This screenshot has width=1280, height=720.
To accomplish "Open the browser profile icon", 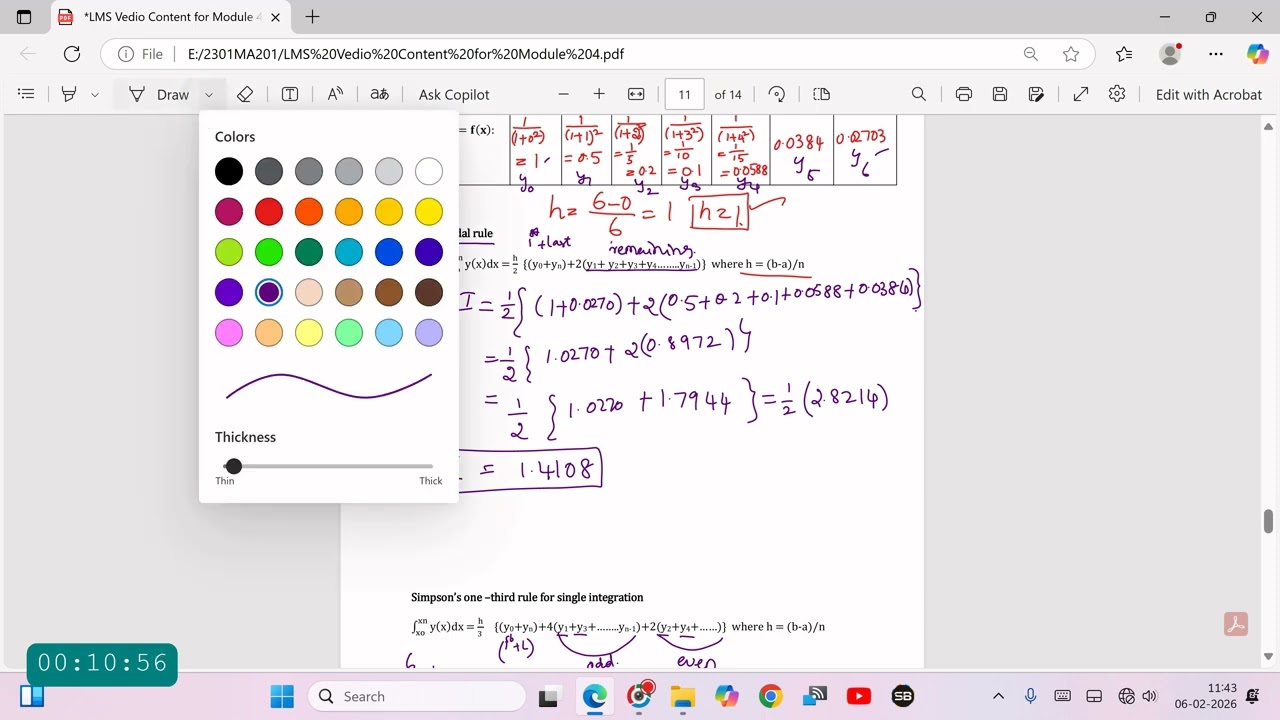I will pyautogui.click(x=1170, y=54).
